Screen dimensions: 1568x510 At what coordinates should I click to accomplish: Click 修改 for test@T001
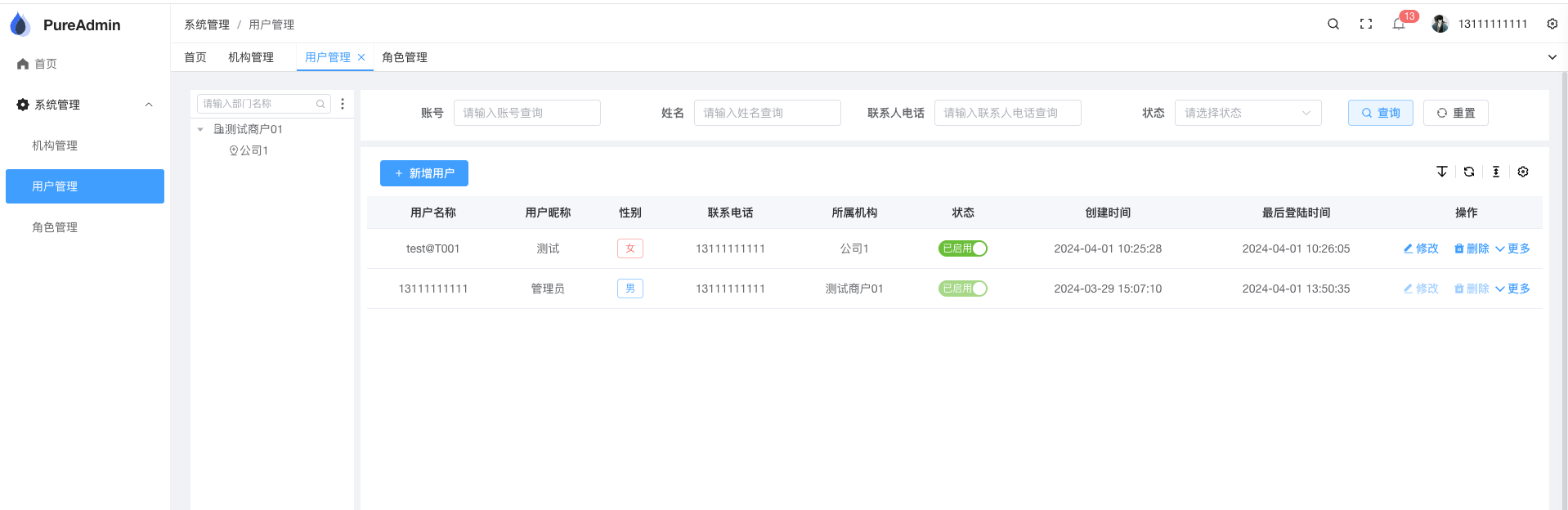tap(1421, 248)
